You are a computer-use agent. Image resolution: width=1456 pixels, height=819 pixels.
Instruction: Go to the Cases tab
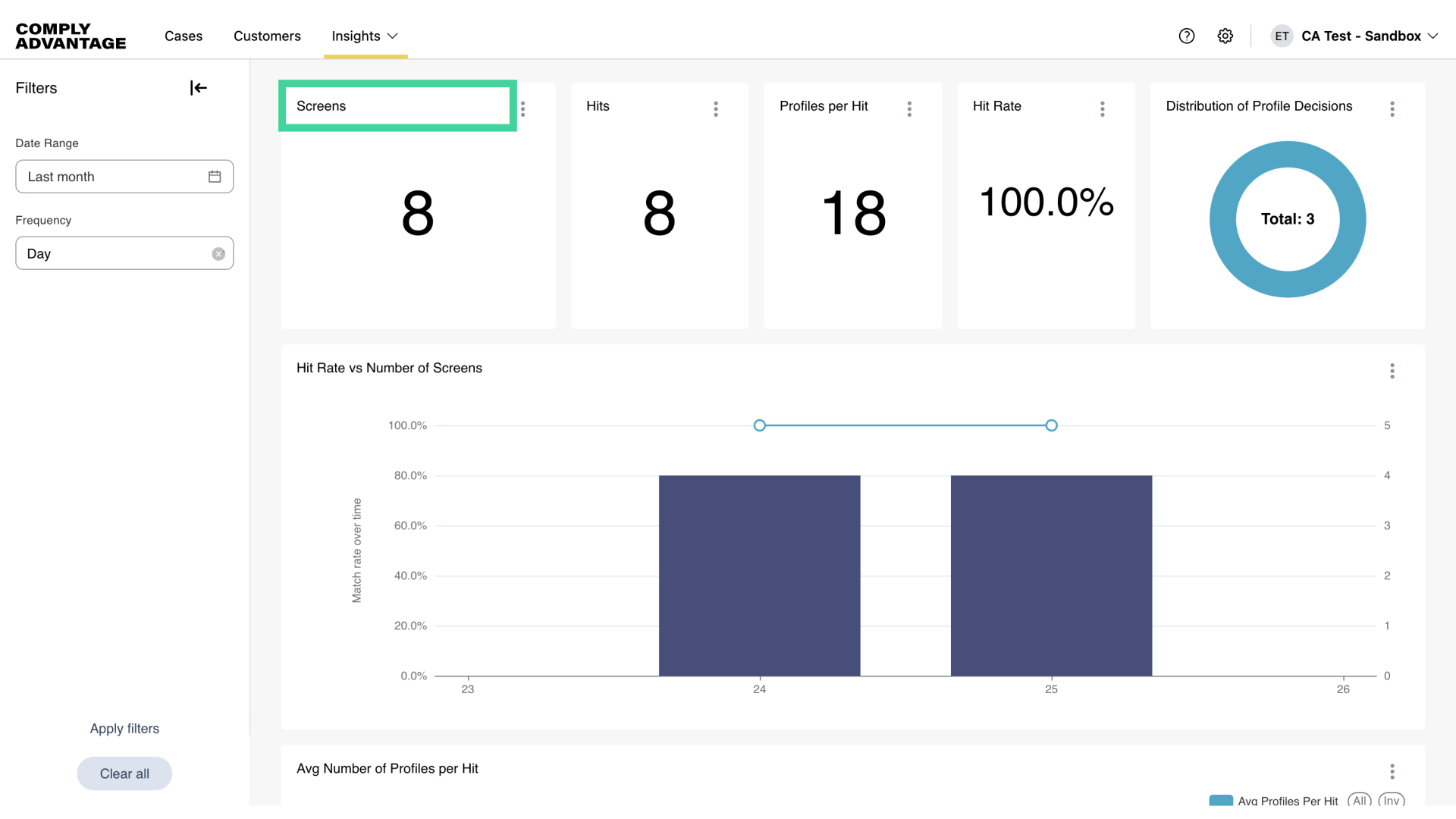(184, 36)
